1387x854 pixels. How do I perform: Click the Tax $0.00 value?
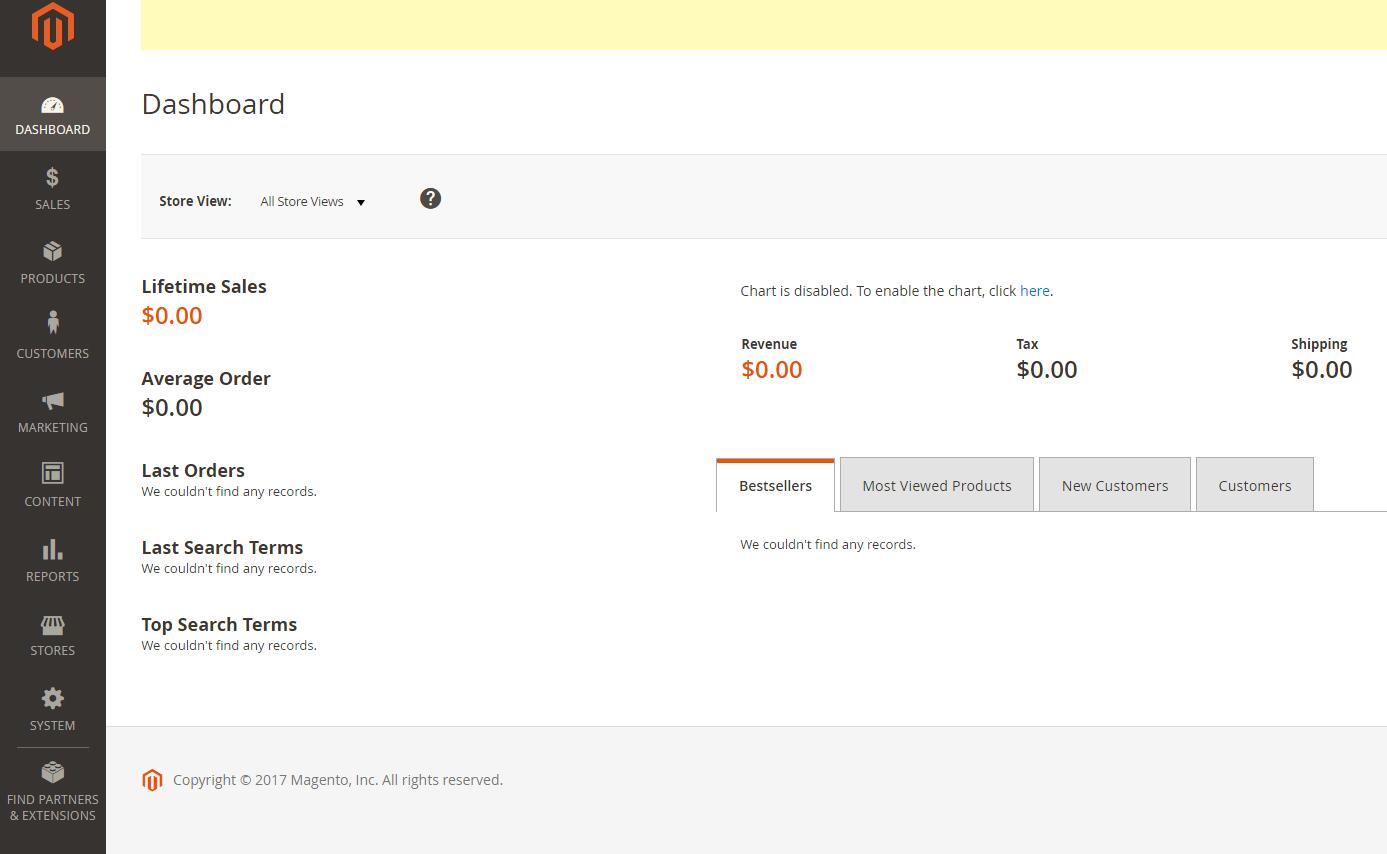click(x=1047, y=370)
